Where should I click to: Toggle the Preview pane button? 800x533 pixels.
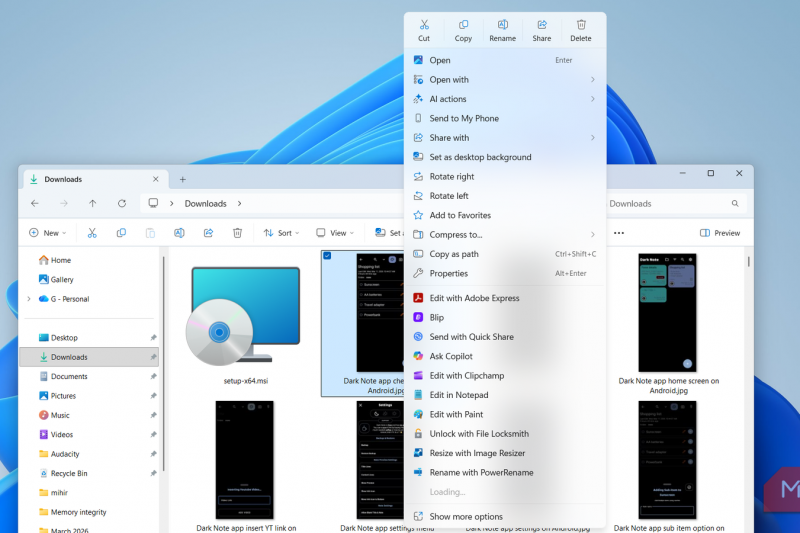click(x=720, y=233)
